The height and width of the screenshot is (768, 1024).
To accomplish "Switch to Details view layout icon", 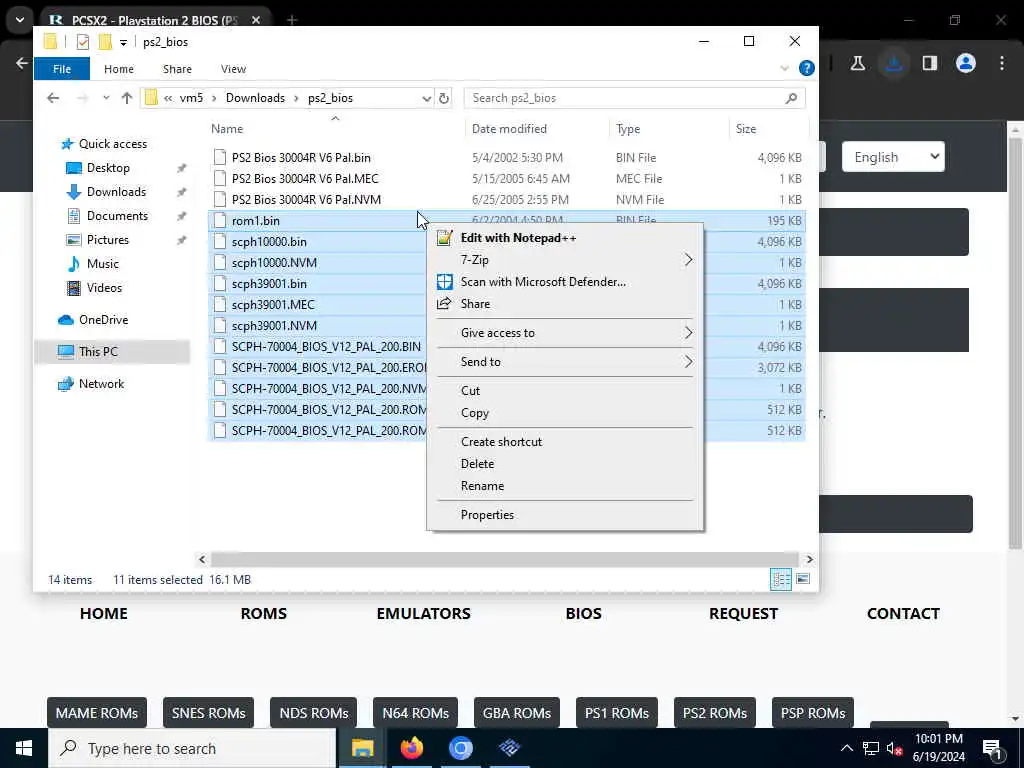I will pyautogui.click(x=780, y=579).
